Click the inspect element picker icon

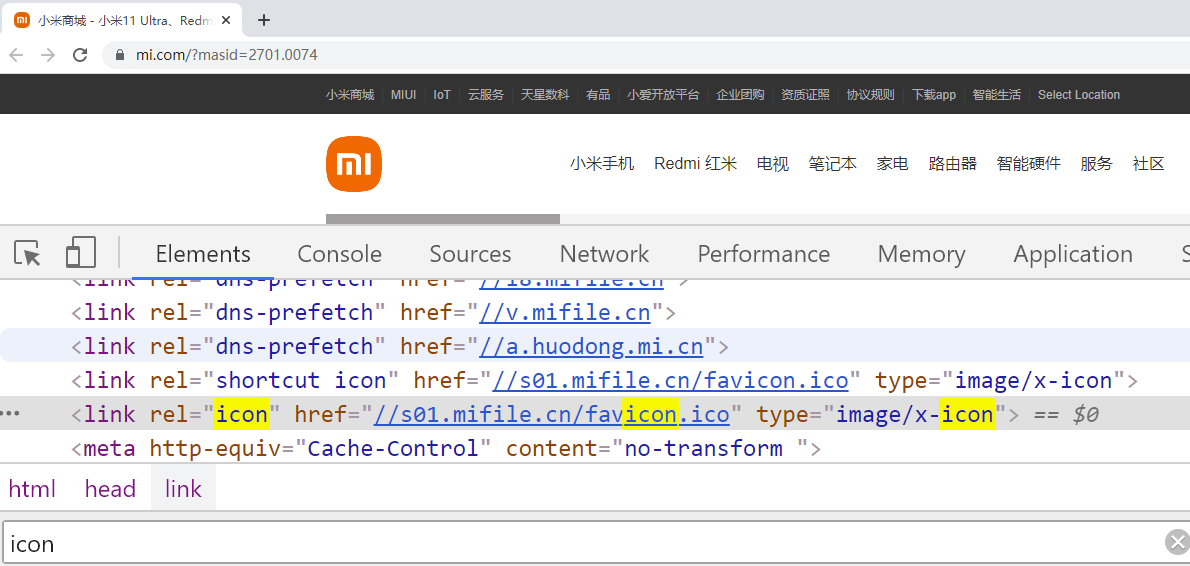coord(29,254)
